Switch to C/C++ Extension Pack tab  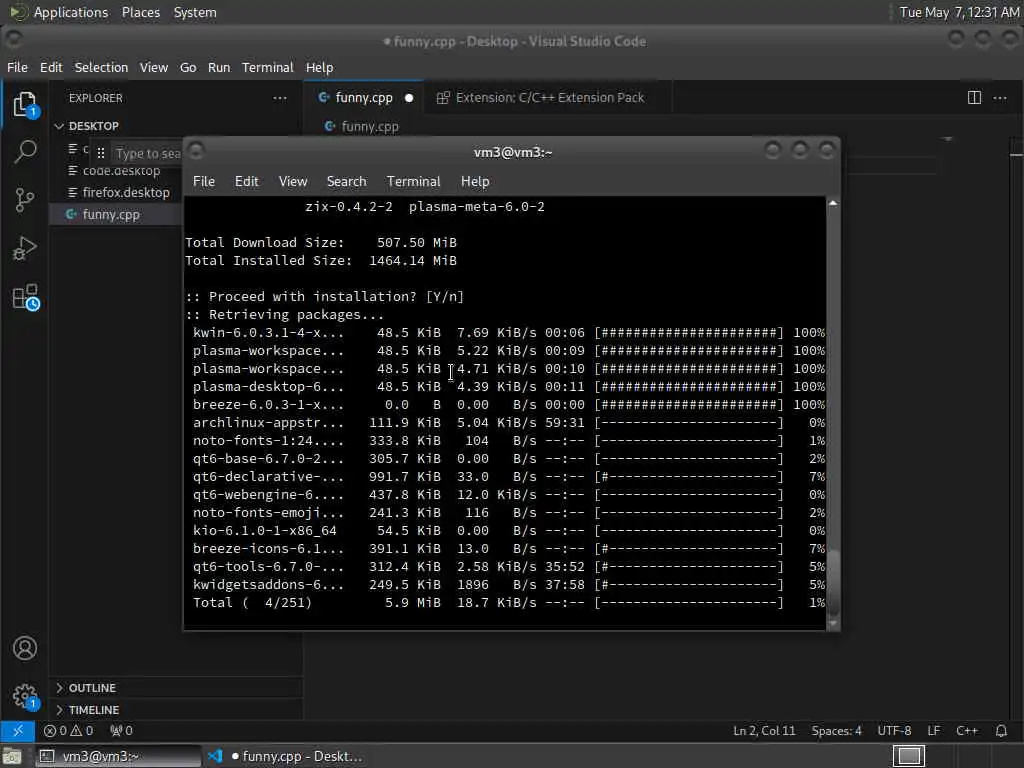point(549,98)
